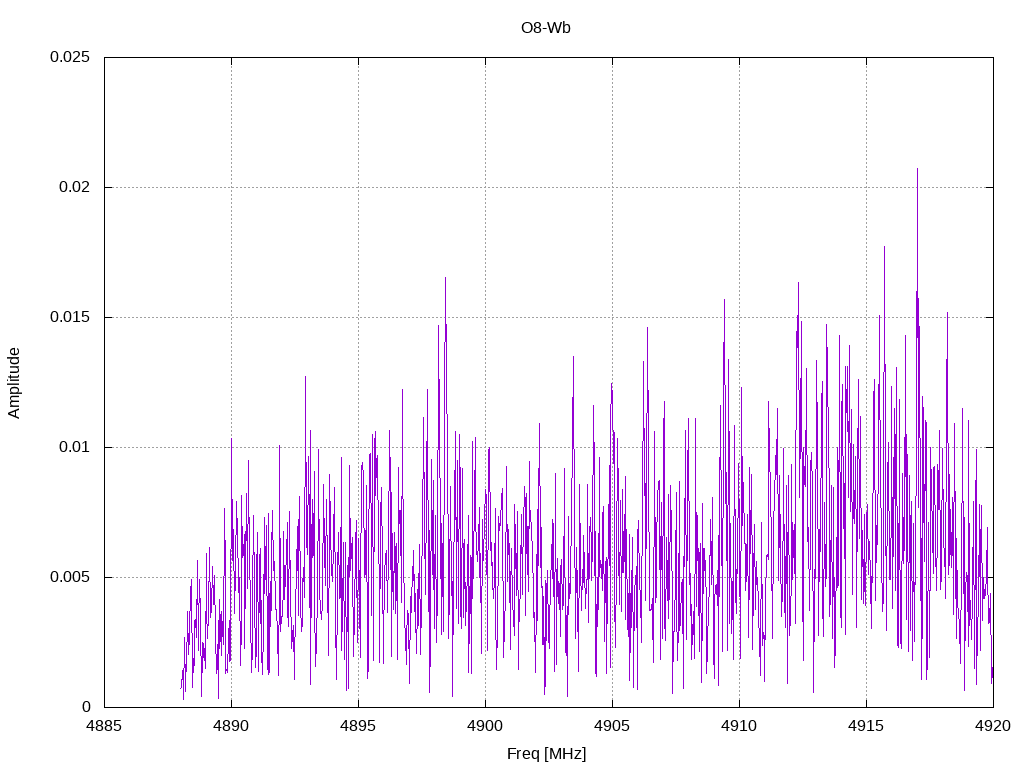Click y-axis tick label 0
The height and width of the screenshot is (768, 1024).
86,707
